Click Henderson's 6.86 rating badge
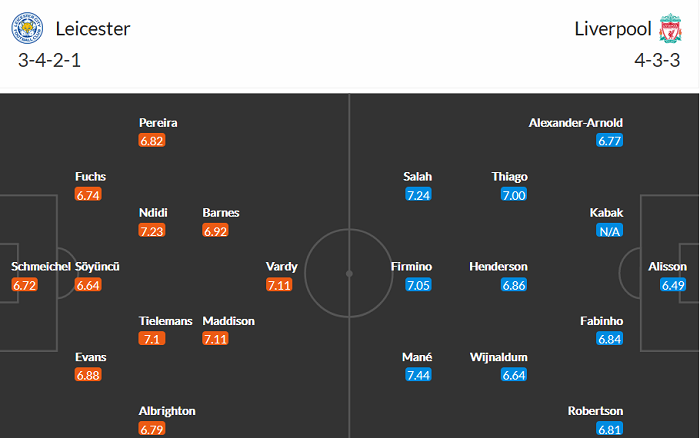The image size is (700, 438). click(x=514, y=285)
